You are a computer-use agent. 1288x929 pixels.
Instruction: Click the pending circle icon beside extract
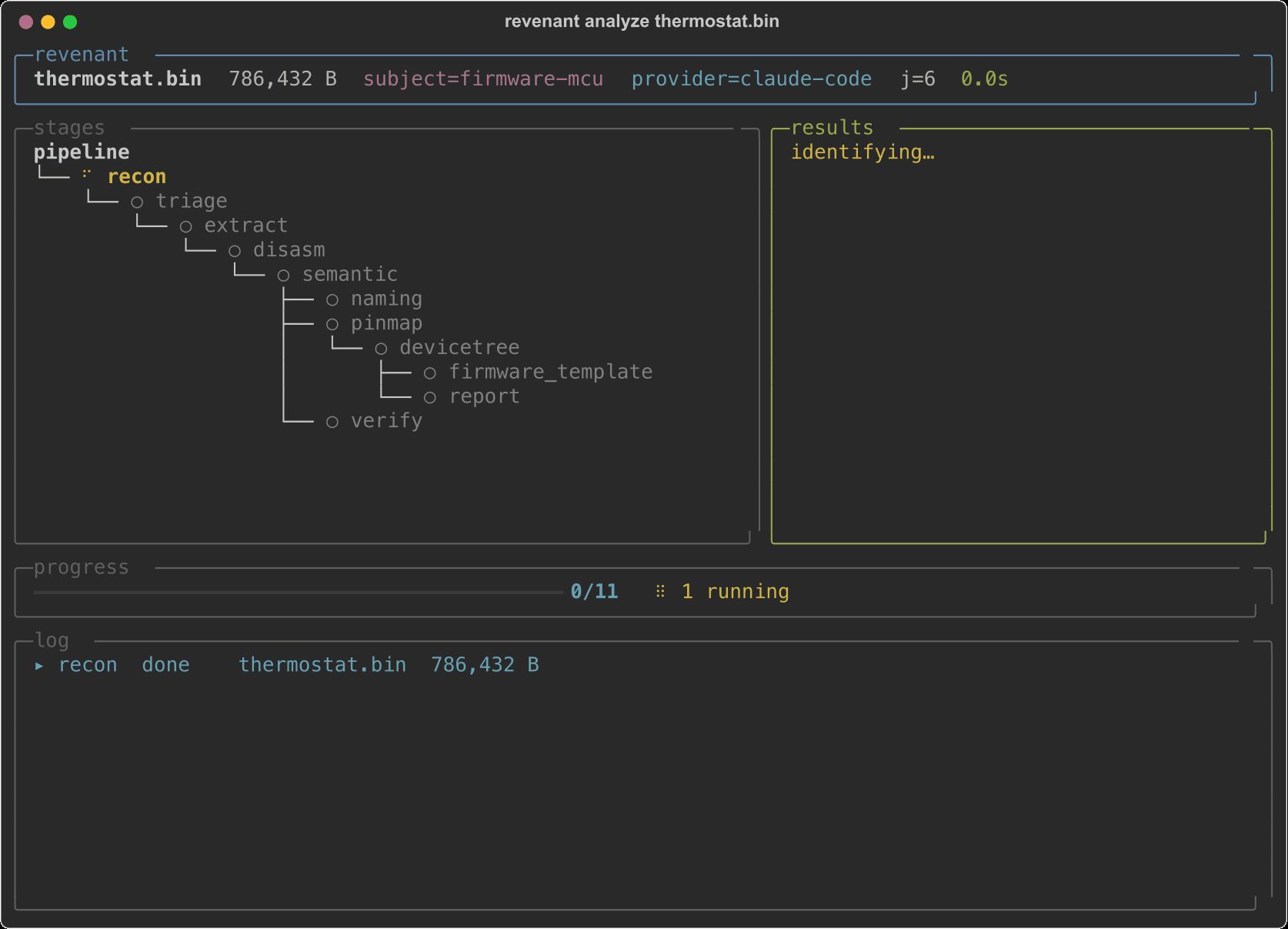point(186,227)
